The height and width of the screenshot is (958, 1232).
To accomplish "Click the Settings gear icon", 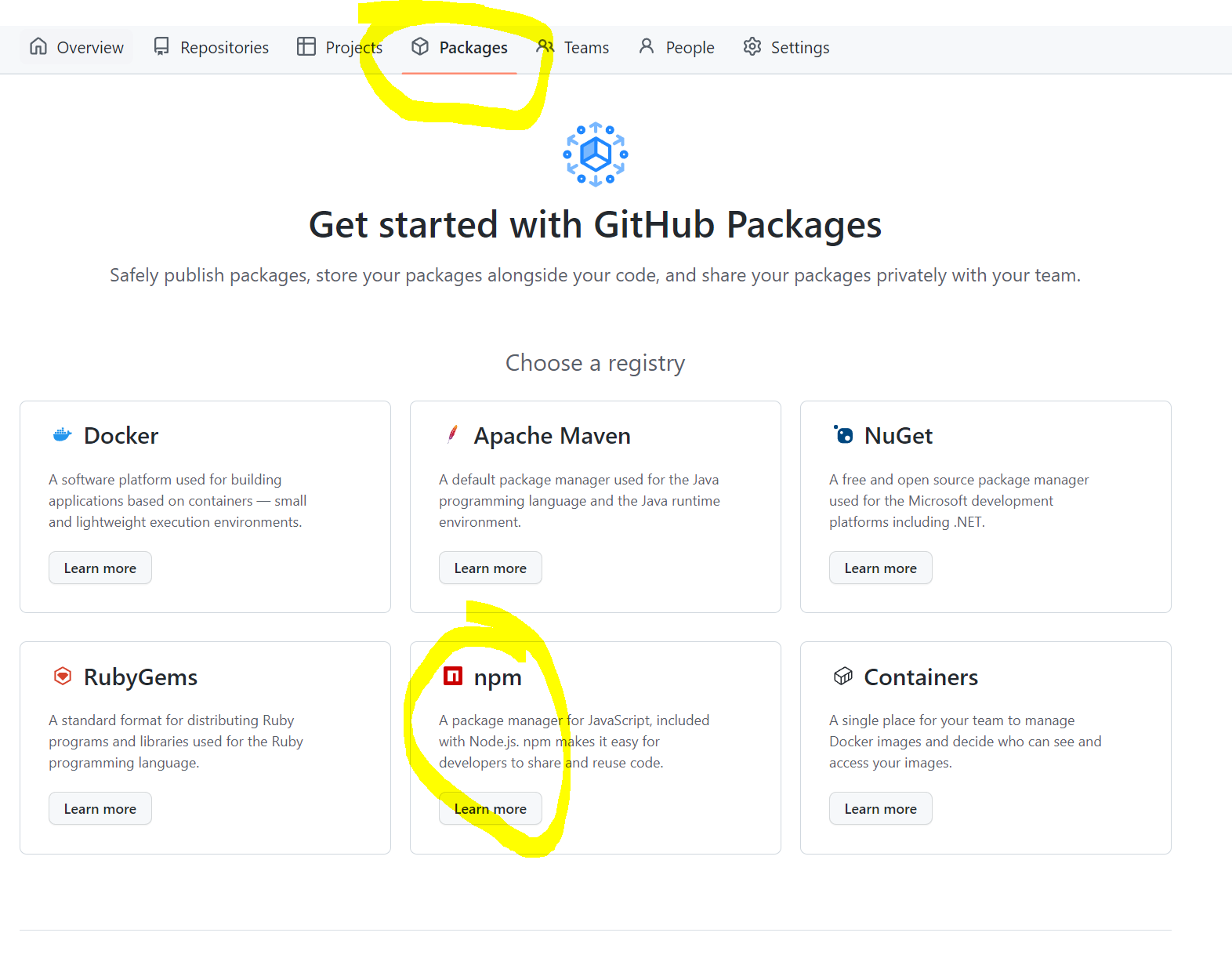I will pos(752,47).
